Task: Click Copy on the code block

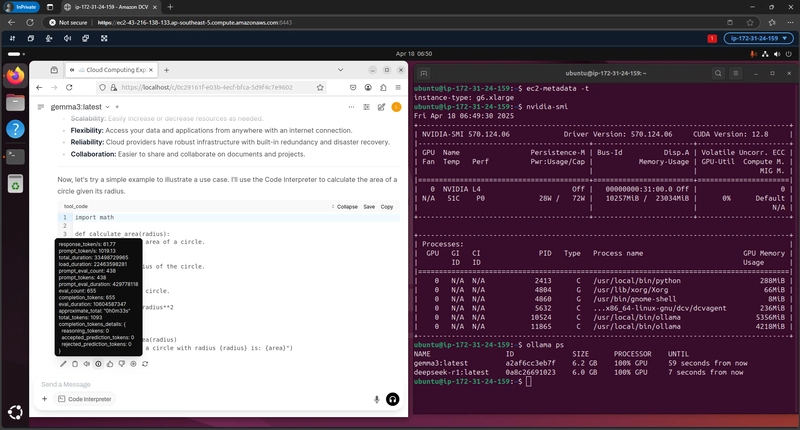Action: pyautogui.click(x=387, y=207)
